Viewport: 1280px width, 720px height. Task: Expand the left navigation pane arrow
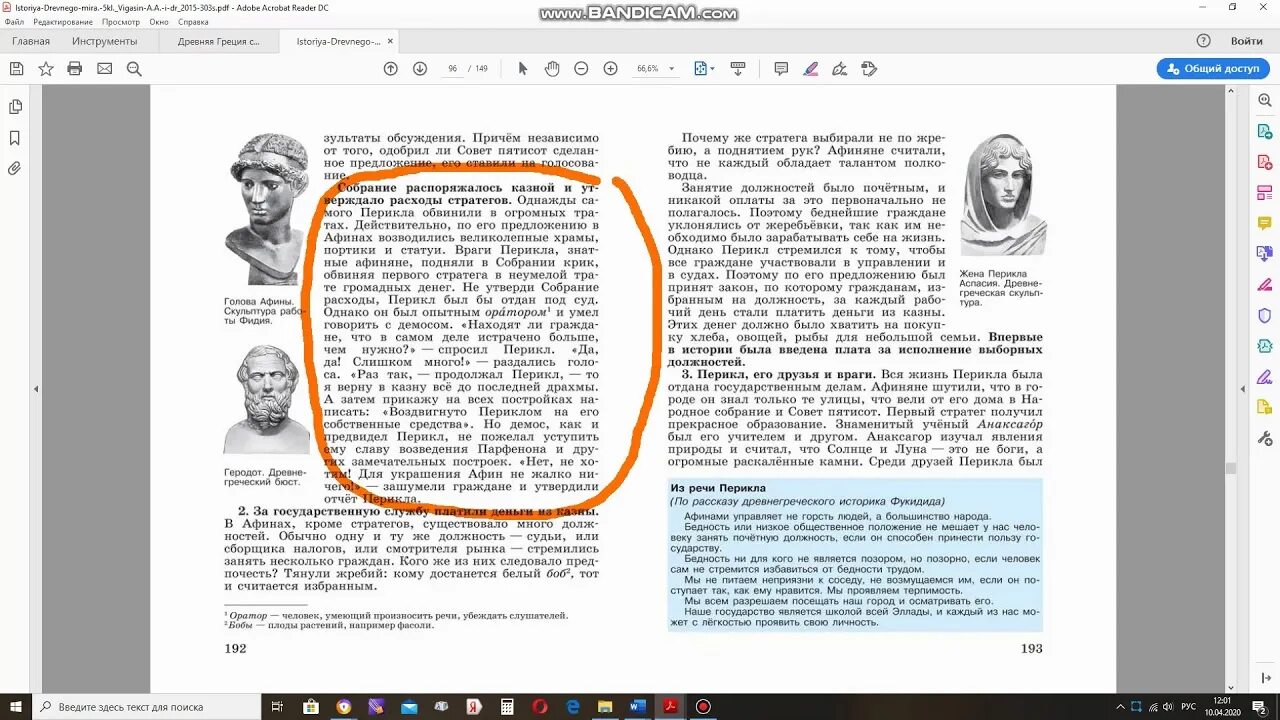pos(37,389)
